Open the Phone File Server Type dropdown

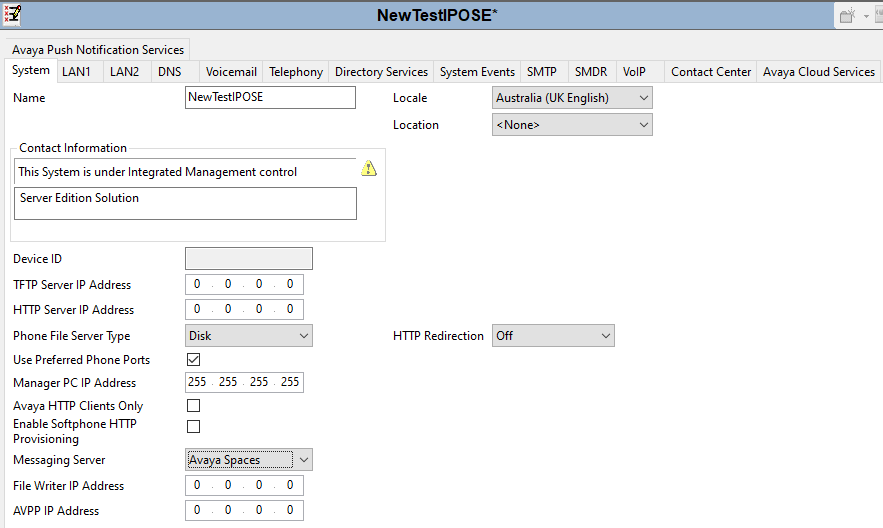(249, 335)
